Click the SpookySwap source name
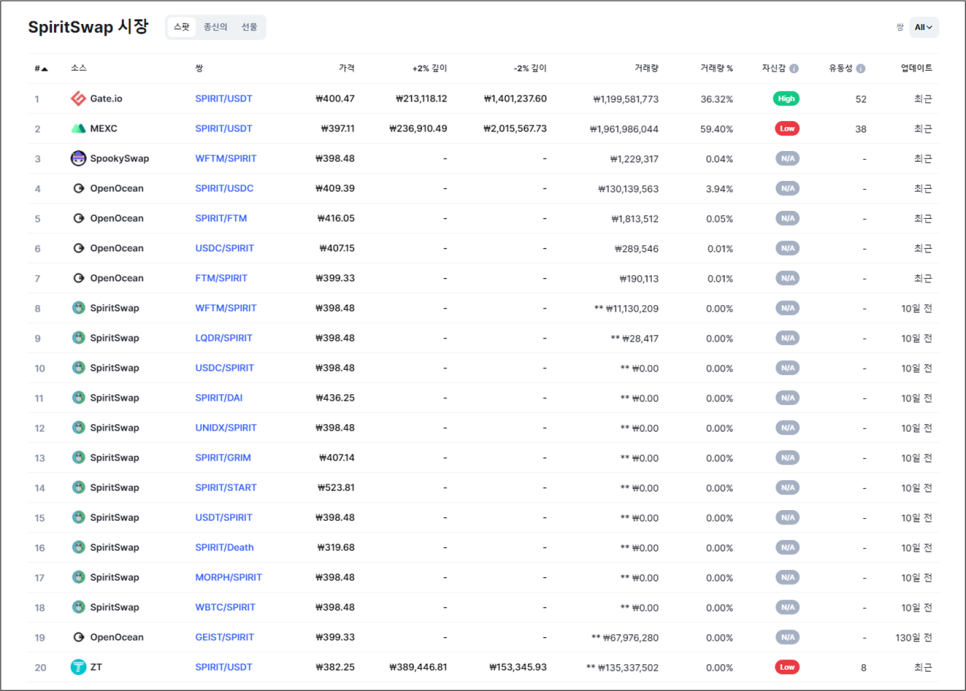Viewport: 966px width, 691px height. (120, 158)
